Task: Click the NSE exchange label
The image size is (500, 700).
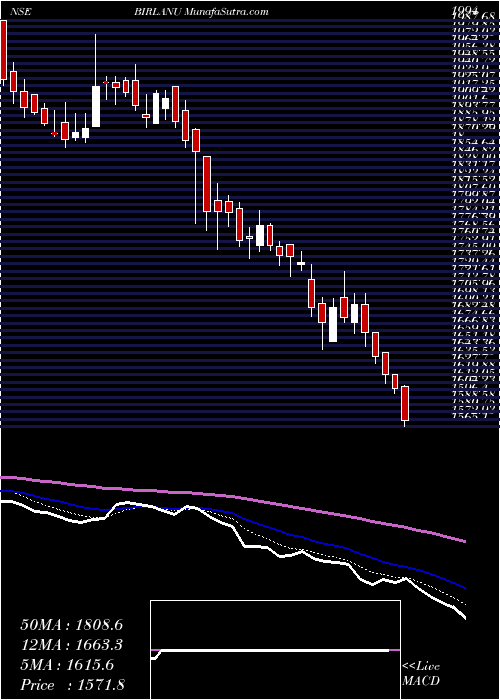Action: click(21, 12)
